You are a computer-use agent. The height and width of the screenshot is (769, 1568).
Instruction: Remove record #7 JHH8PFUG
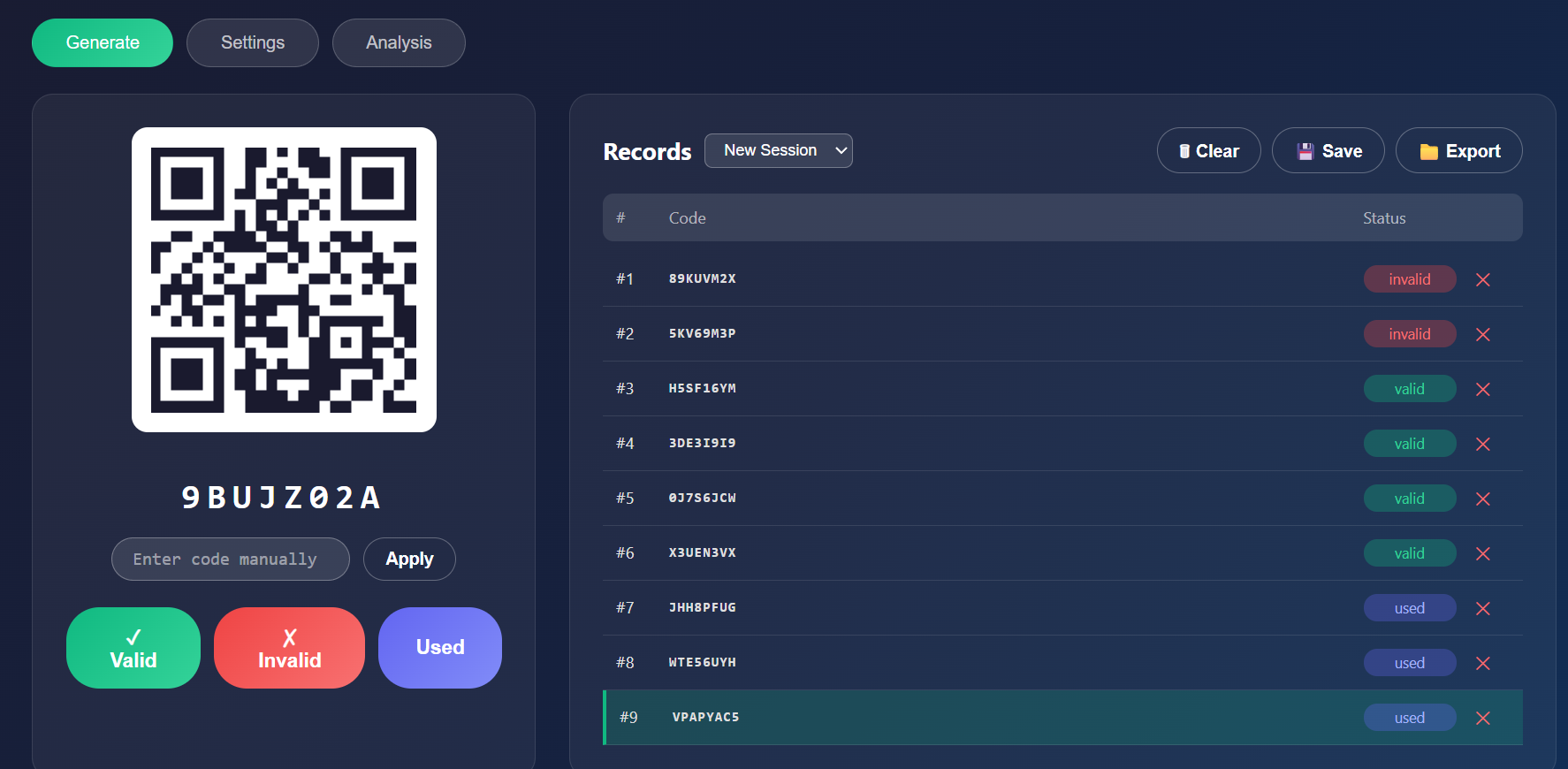pyautogui.click(x=1483, y=608)
